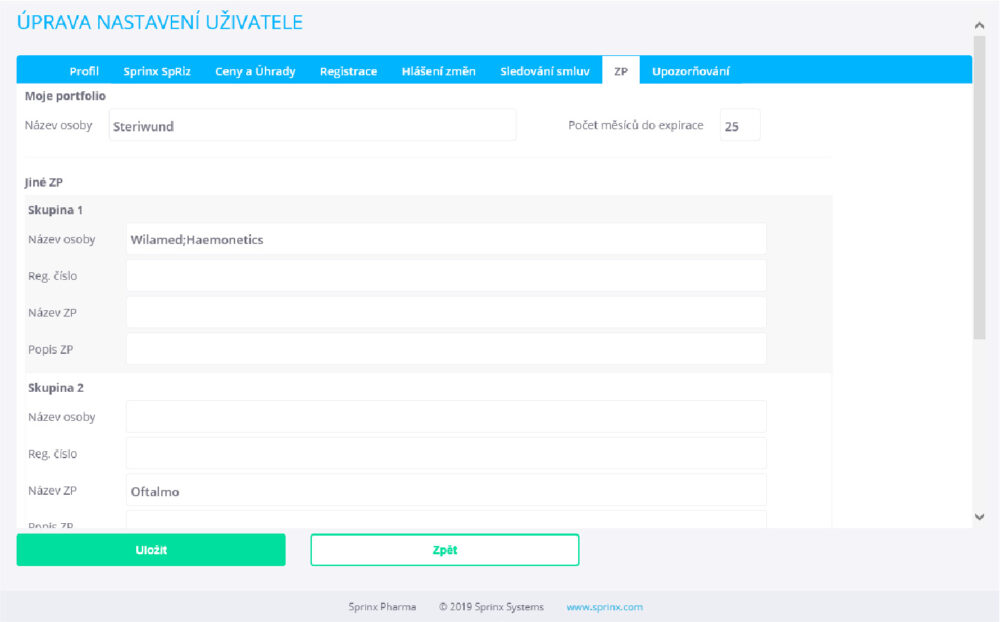Switch to the Sprinx SpRiz tab

click(x=157, y=71)
